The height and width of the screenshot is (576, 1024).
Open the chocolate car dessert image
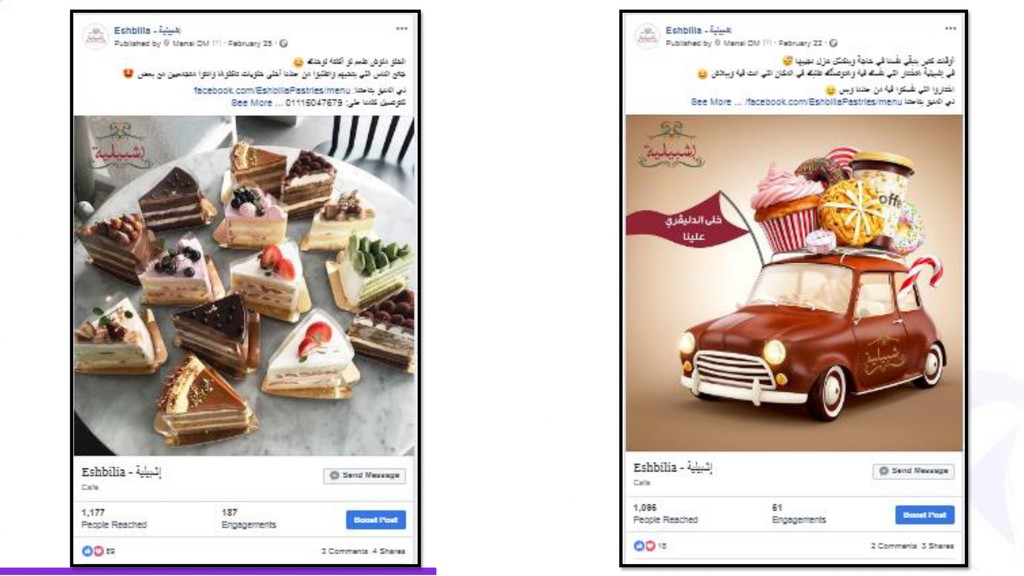point(794,283)
